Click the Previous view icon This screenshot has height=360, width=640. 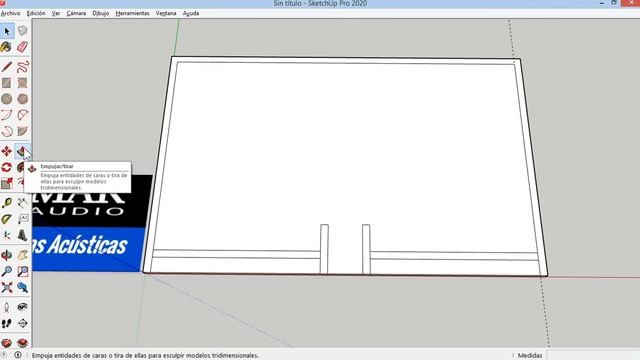pyautogui.click(x=22, y=288)
